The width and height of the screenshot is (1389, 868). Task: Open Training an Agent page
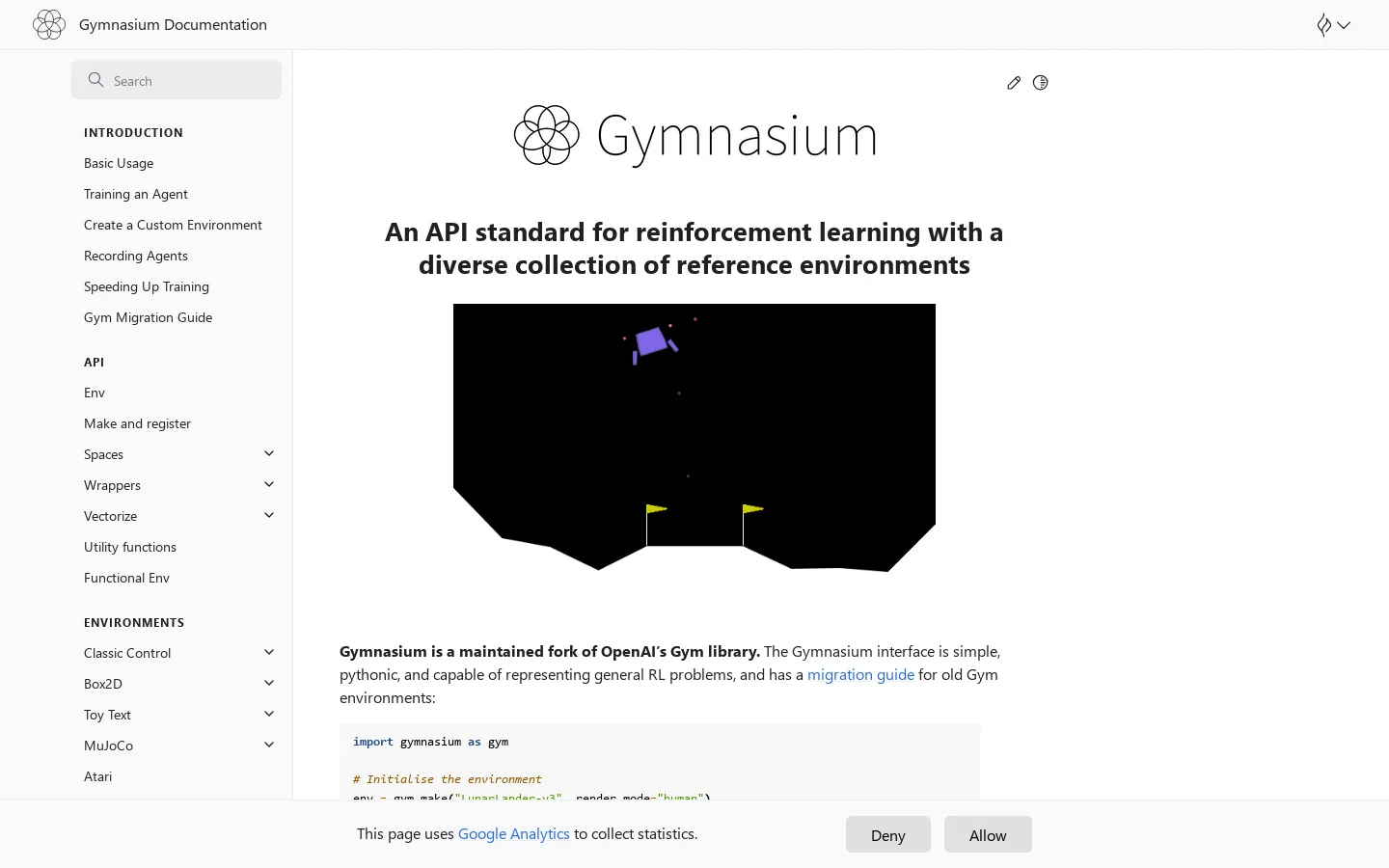(x=136, y=194)
